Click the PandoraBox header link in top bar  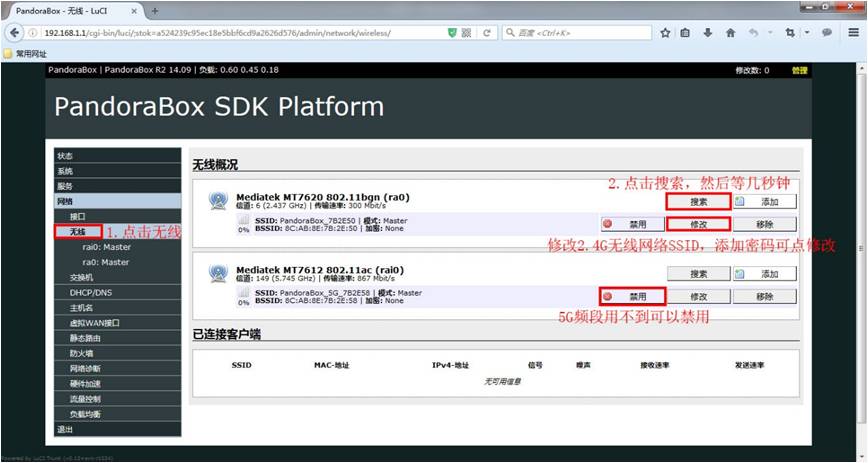73,70
